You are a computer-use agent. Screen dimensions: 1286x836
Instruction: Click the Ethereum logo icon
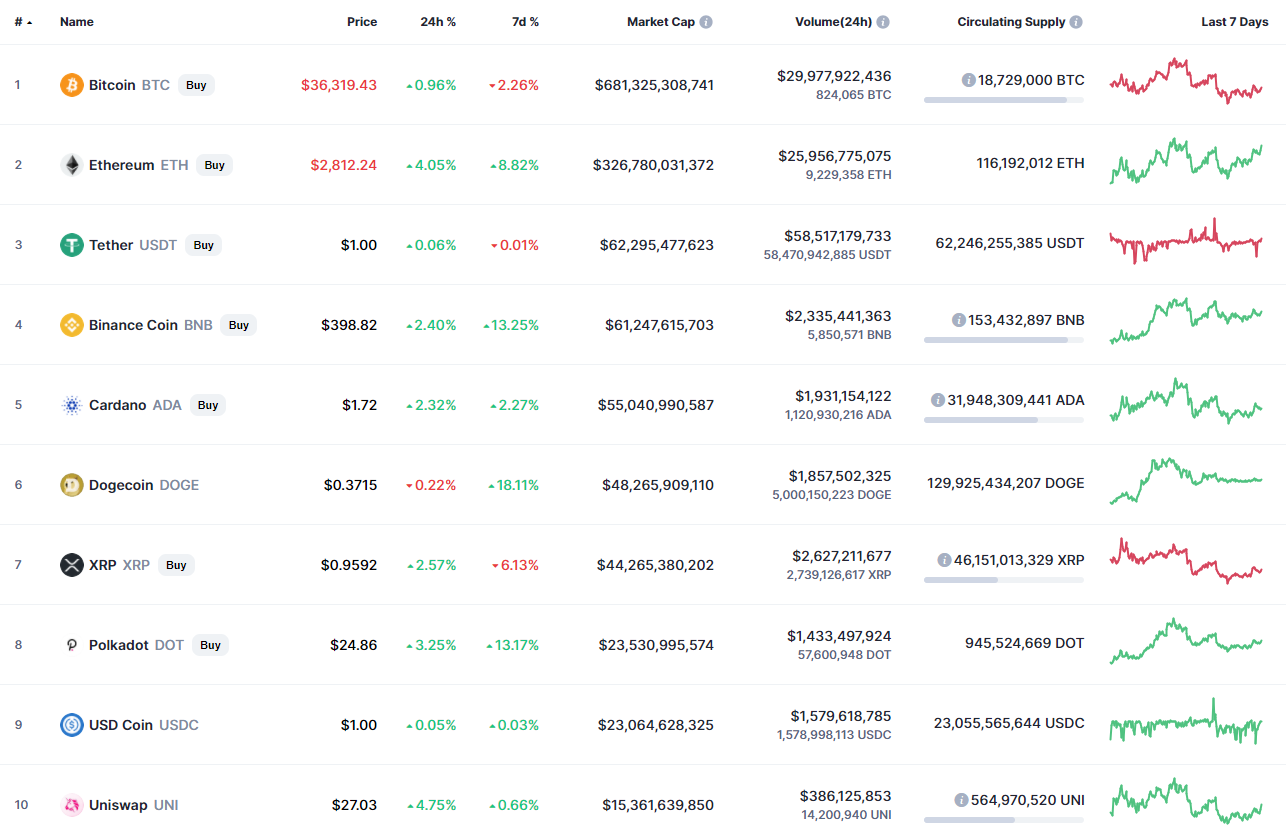click(71, 165)
